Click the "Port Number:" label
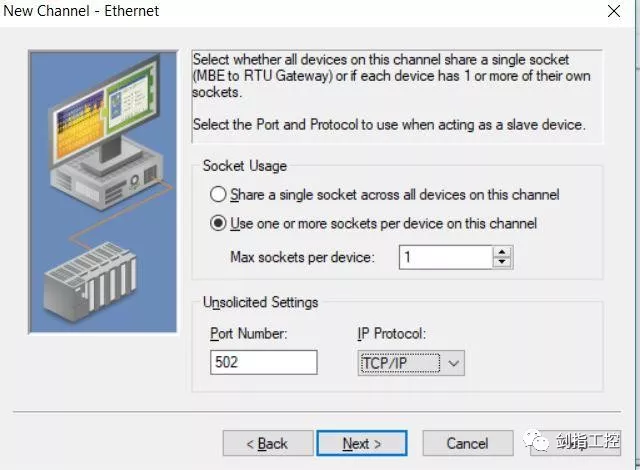Image resolution: width=640 pixels, height=470 pixels. 248,333
